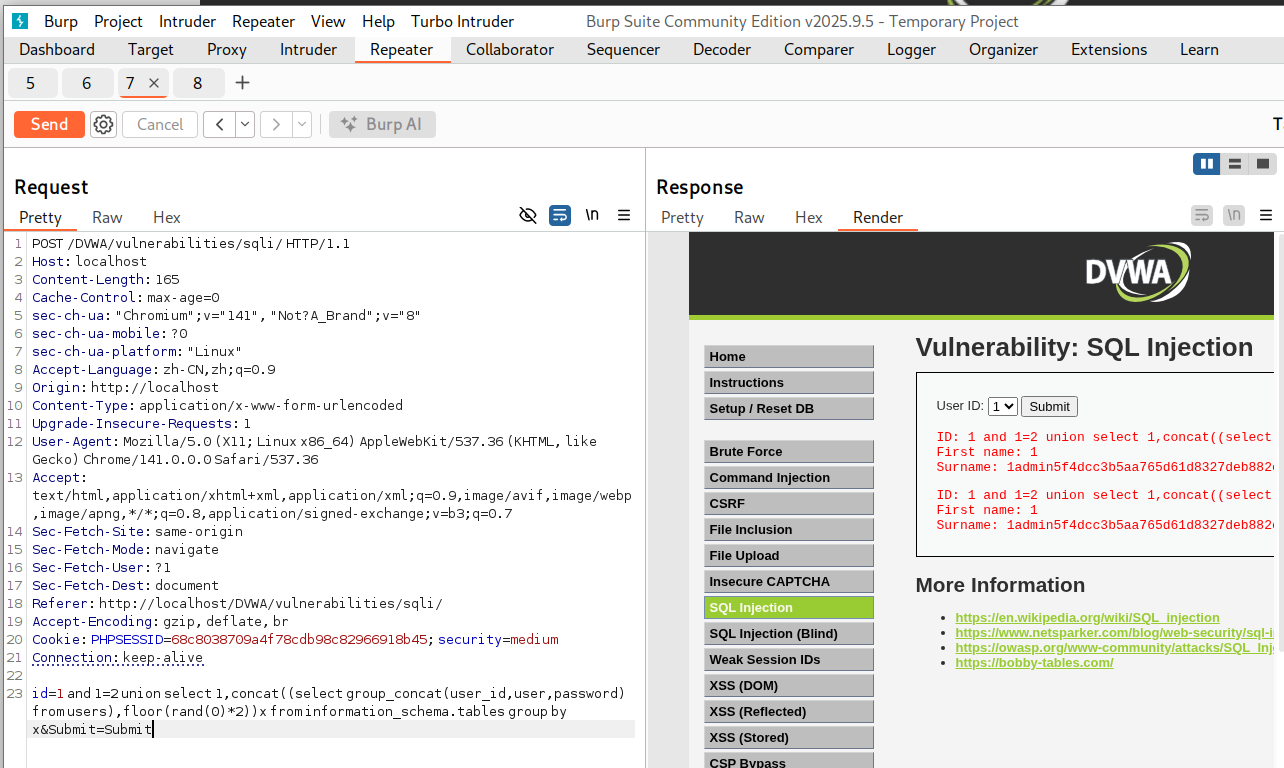Toggle show newline characters in Request
The width and height of the screenshot is (1284, 768).
592,215
